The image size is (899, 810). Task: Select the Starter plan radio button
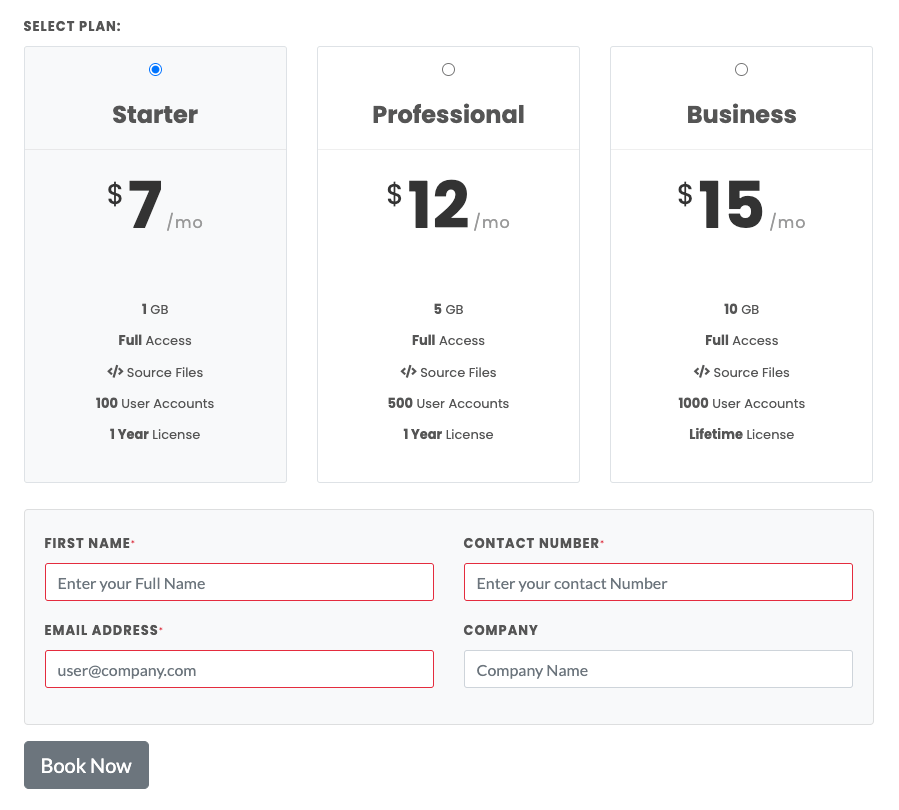(x=155, y=70)
